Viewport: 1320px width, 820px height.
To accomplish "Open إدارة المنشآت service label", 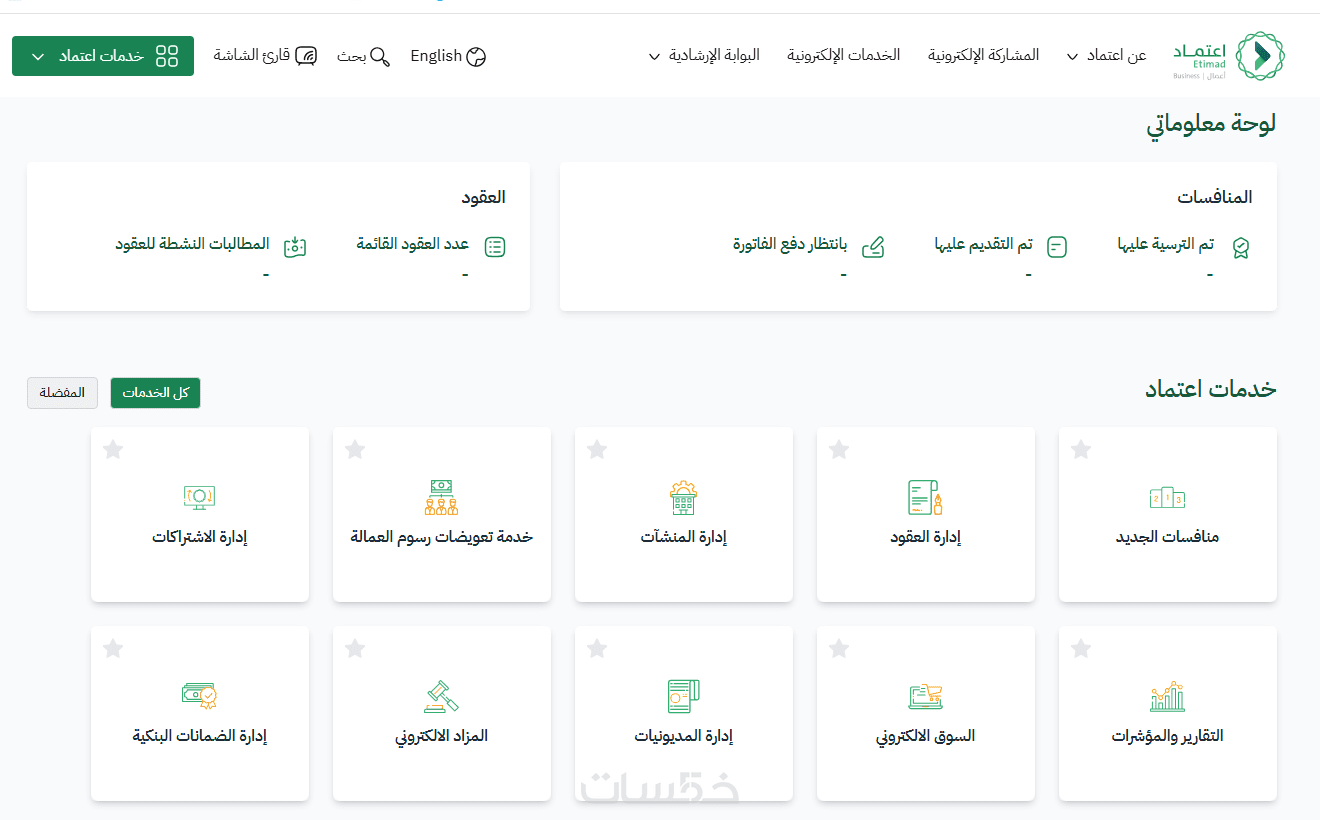I will [x=683, y=537].
